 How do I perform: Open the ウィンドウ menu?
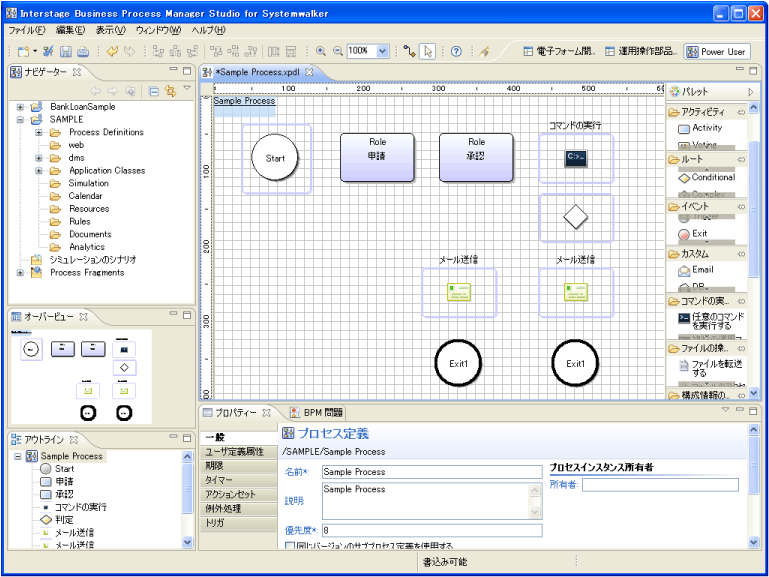[158, 30]
